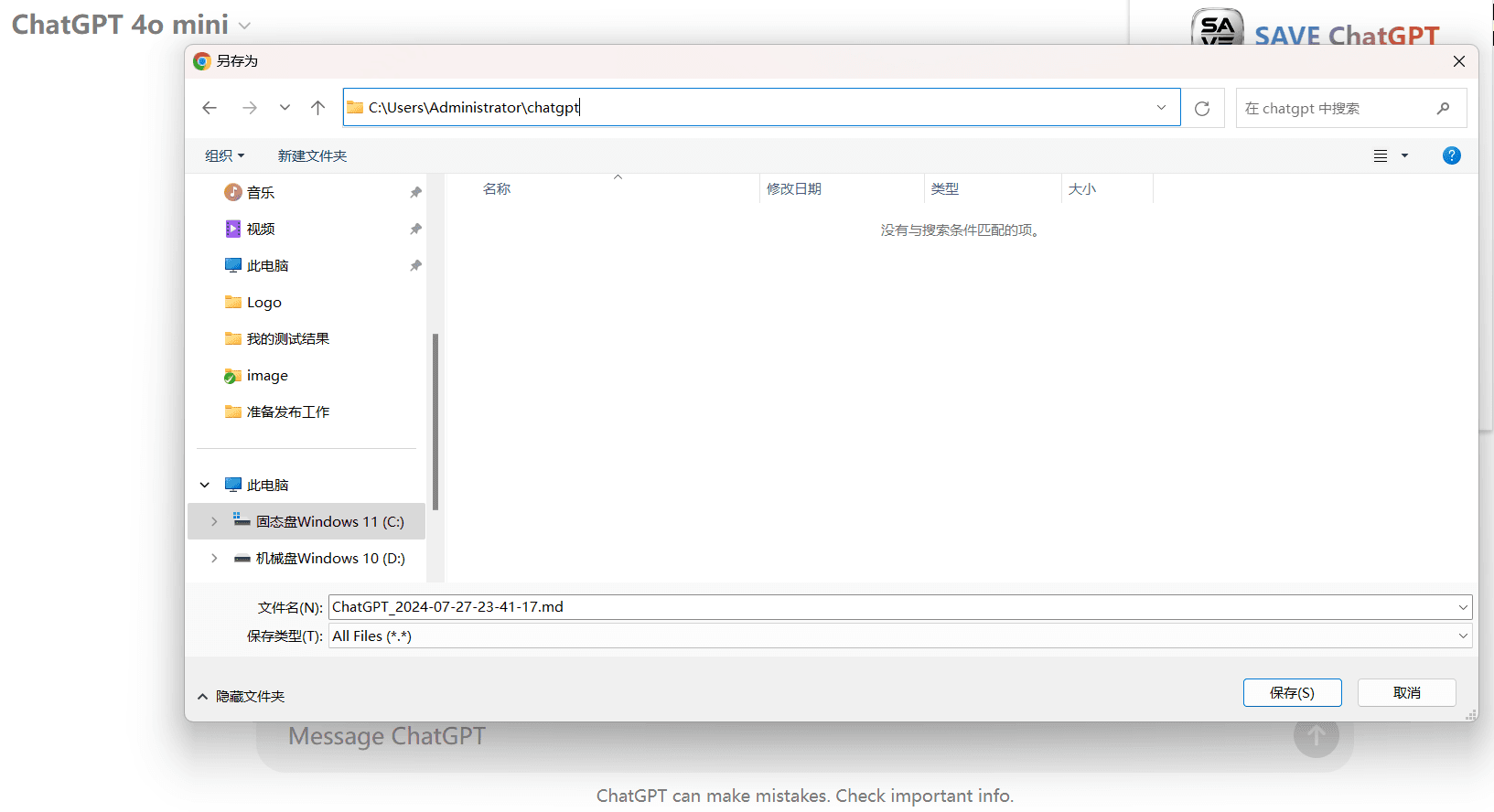
Task: Close the 另存为 dialog
Action: [x=1458, y=61]
